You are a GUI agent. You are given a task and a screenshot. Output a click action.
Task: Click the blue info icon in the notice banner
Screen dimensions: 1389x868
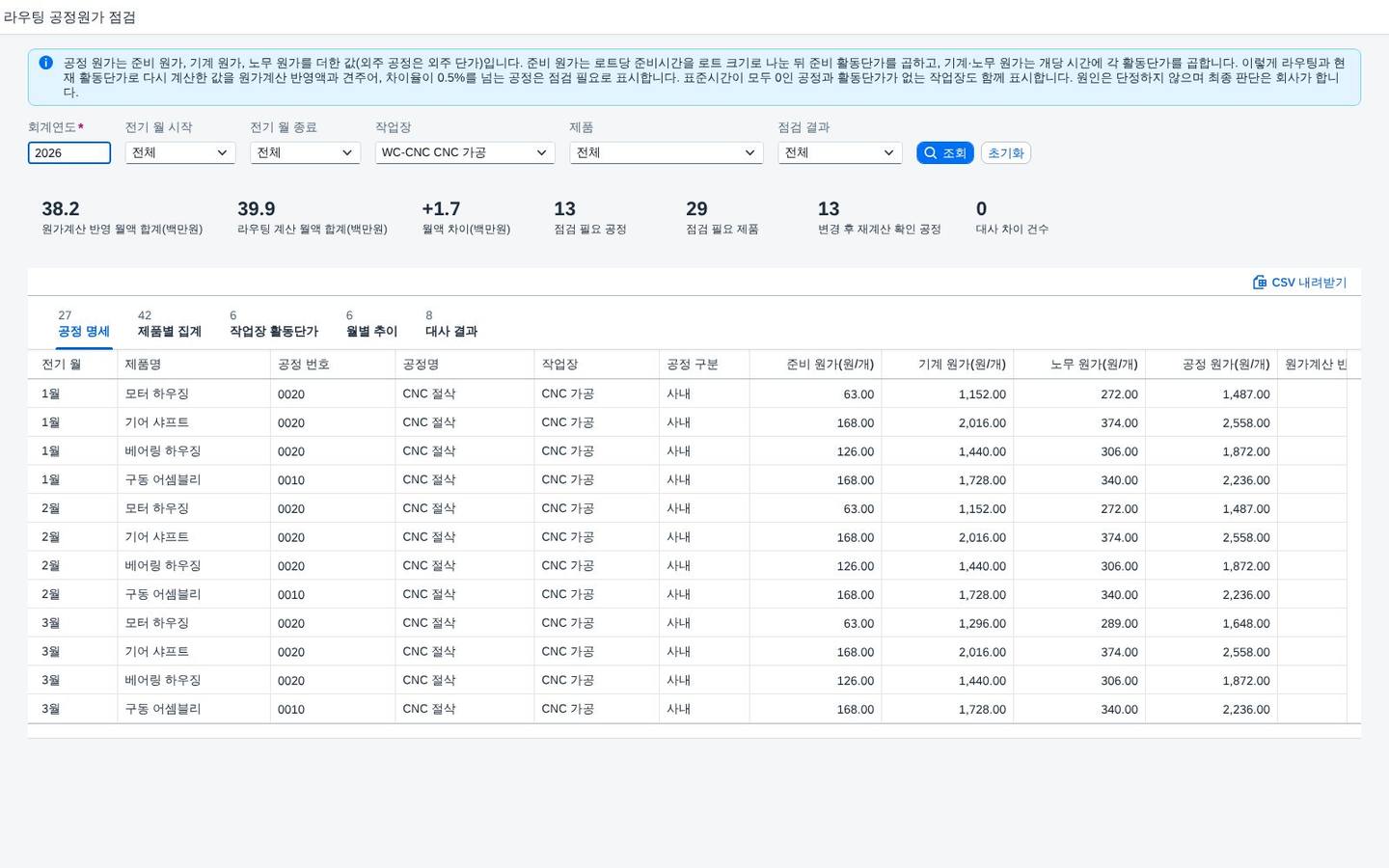(x=45, y=63)
